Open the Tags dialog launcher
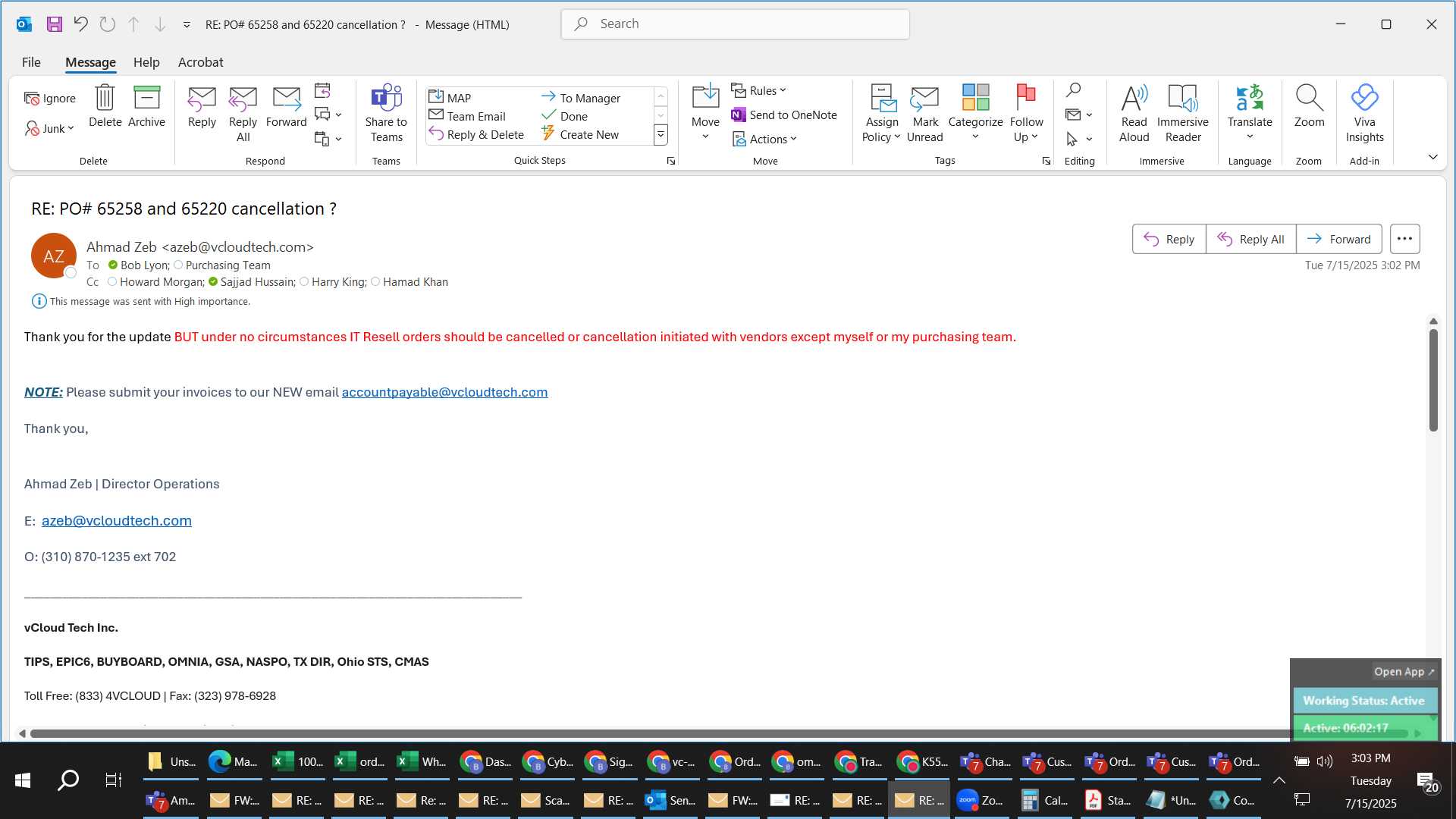Image resolution: width=1456 pixels, height=819 pixels. (x=1046, y=161)
